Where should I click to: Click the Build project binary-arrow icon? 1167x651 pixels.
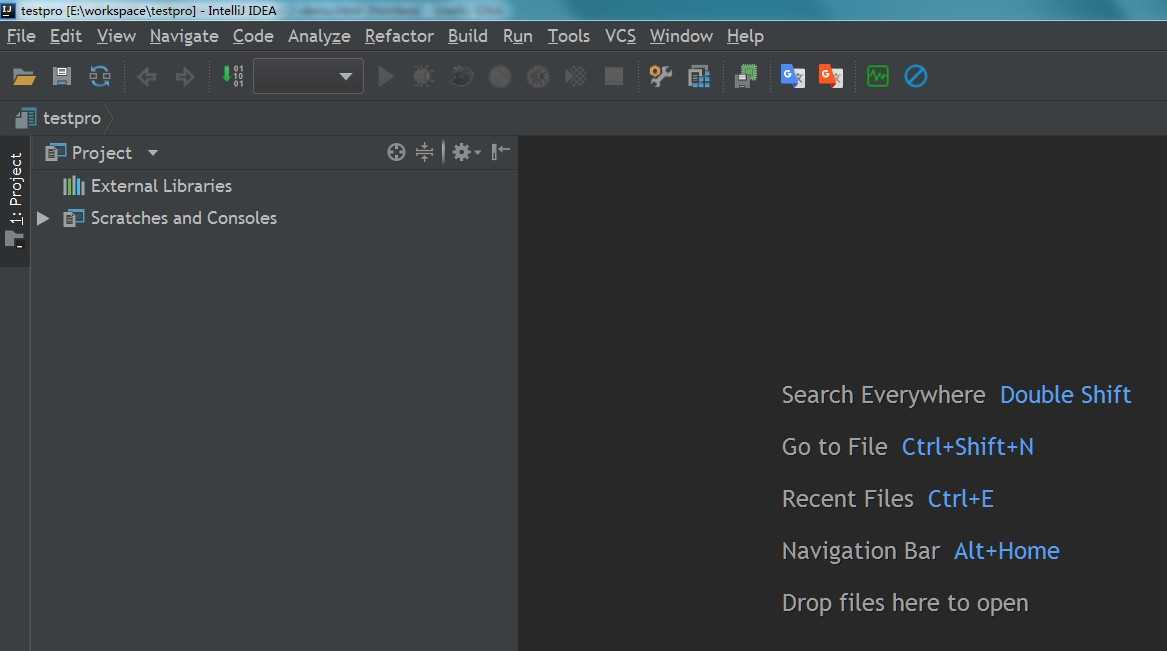233,76
